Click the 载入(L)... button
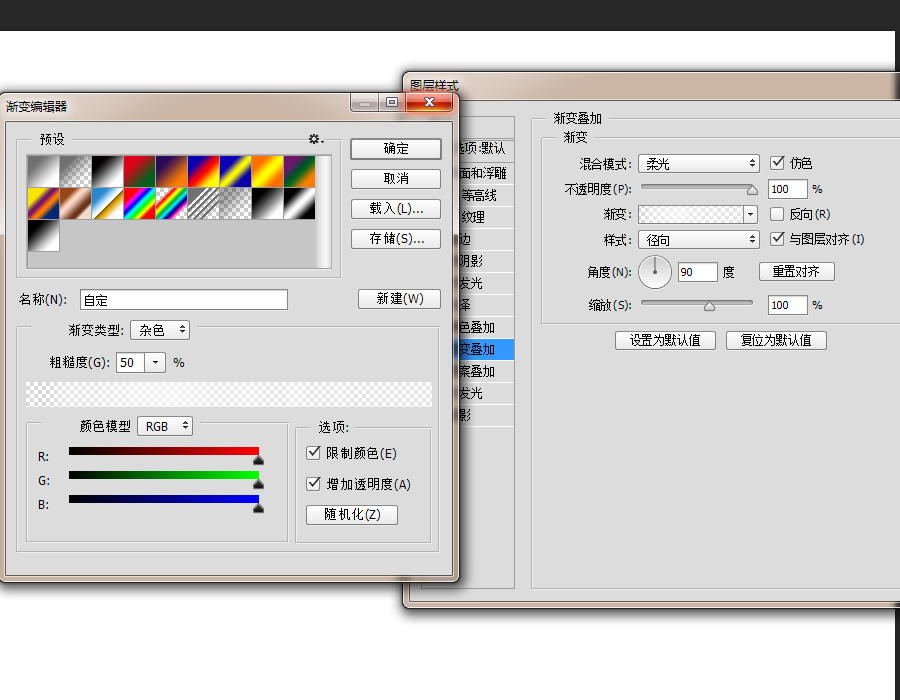The width and height of the screenshot is (900, 700). [x=396, y=209]
